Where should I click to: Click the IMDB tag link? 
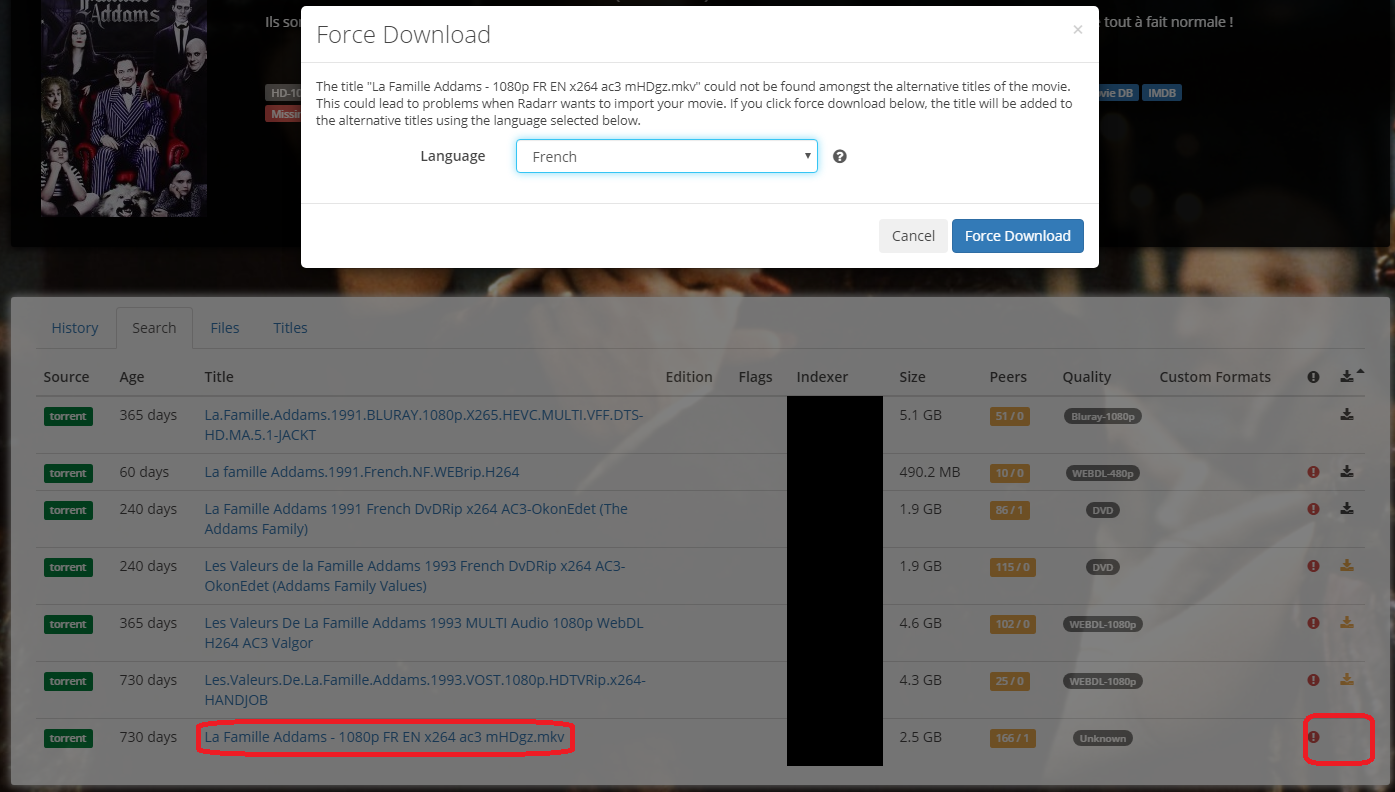pos(1162,93)
